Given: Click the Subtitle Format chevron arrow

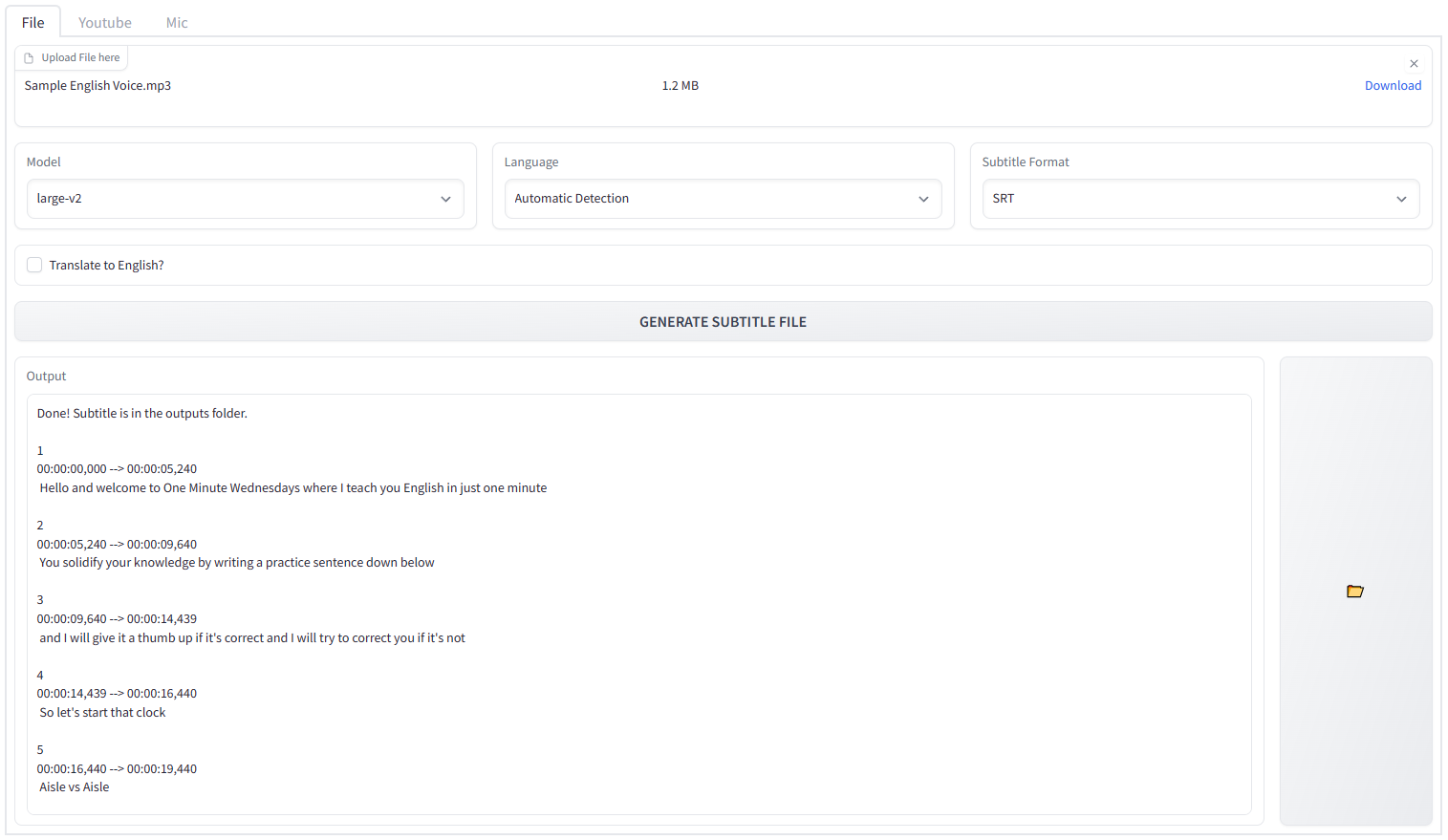Looking at the screenshot, I should 1401,199.
